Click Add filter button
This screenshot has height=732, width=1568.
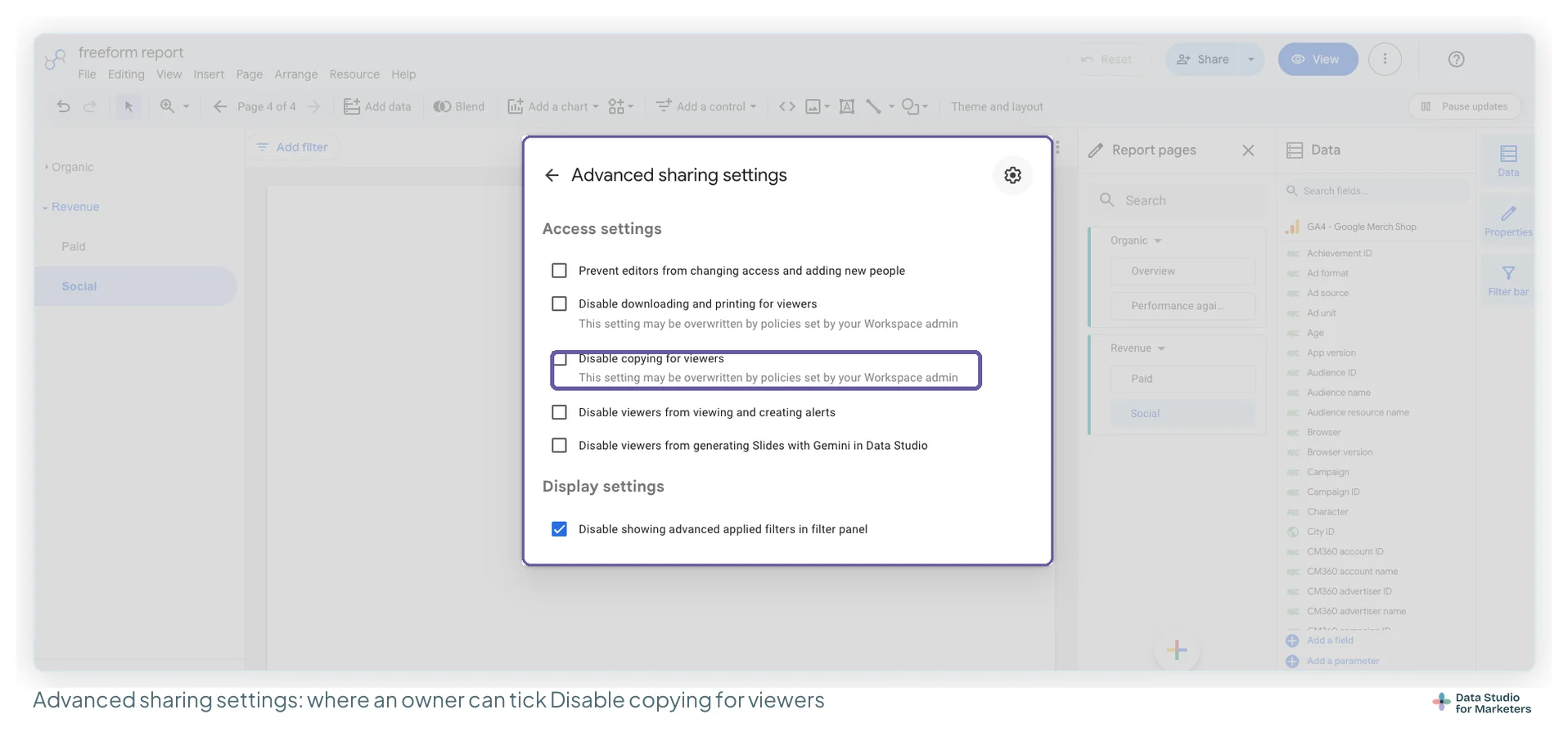click(x=292, y=147)
